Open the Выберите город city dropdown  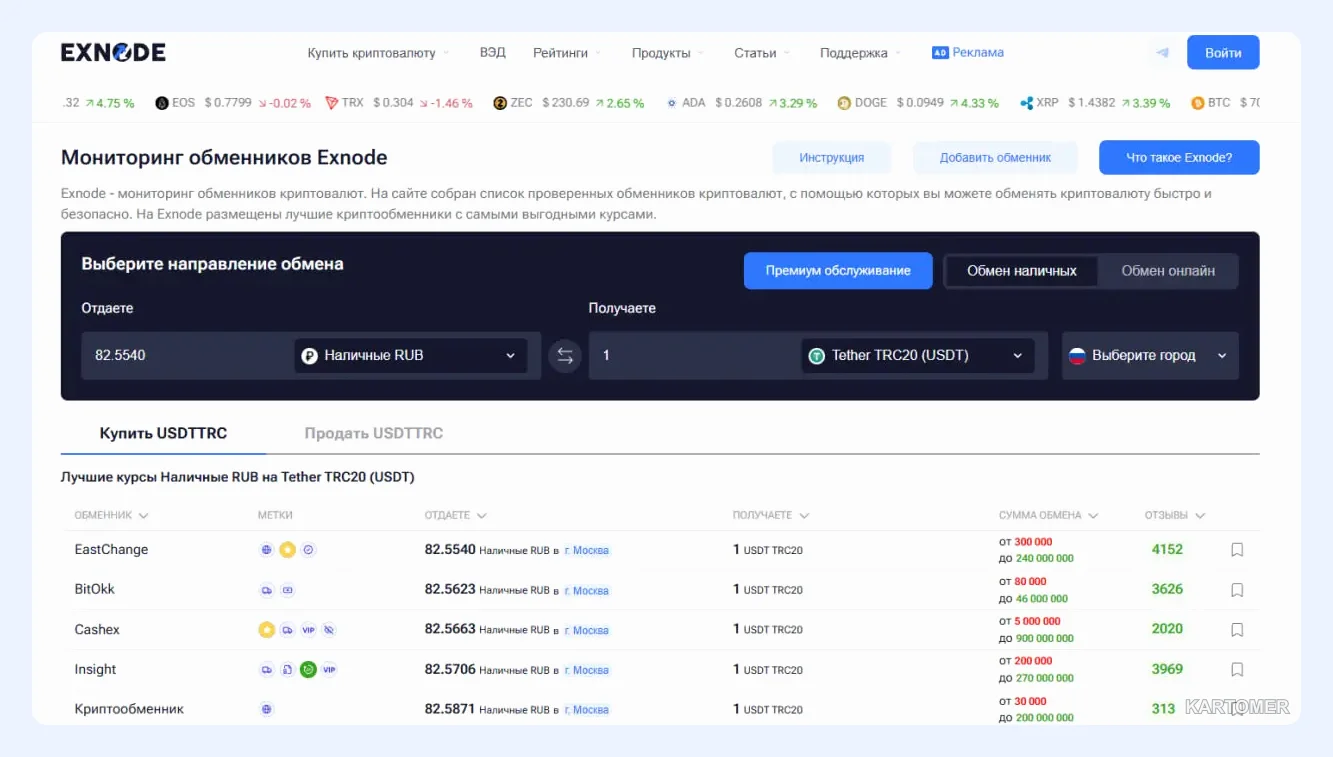coord(1150,356)
